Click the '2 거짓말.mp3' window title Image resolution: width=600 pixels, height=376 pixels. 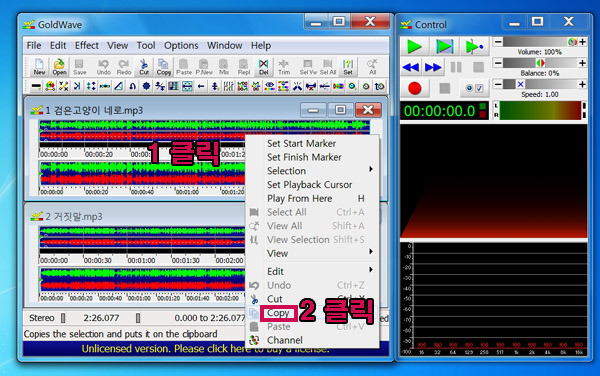[x=74, y=216]
